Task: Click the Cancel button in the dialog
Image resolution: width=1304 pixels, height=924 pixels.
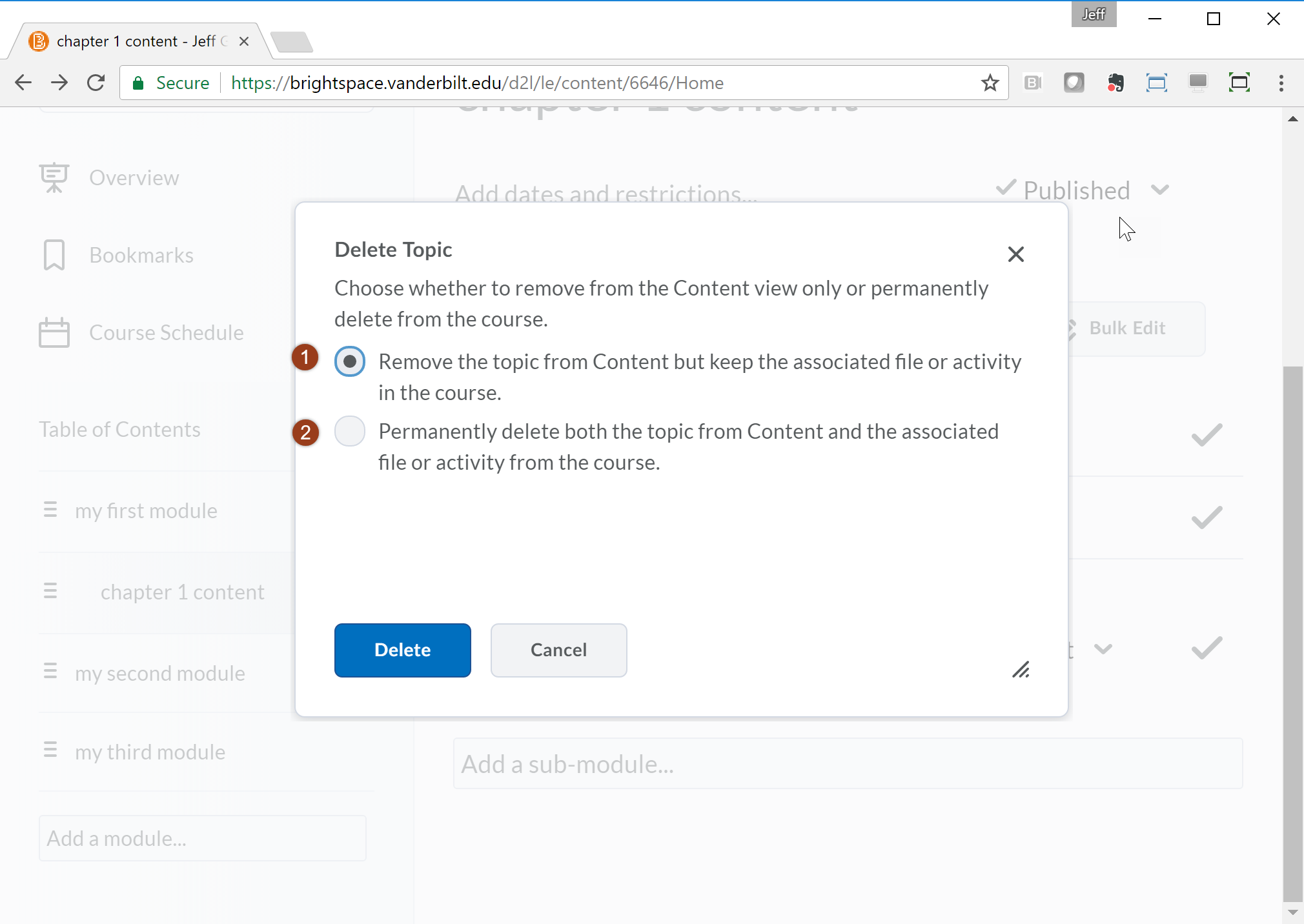Action: [x=559, y=650]
